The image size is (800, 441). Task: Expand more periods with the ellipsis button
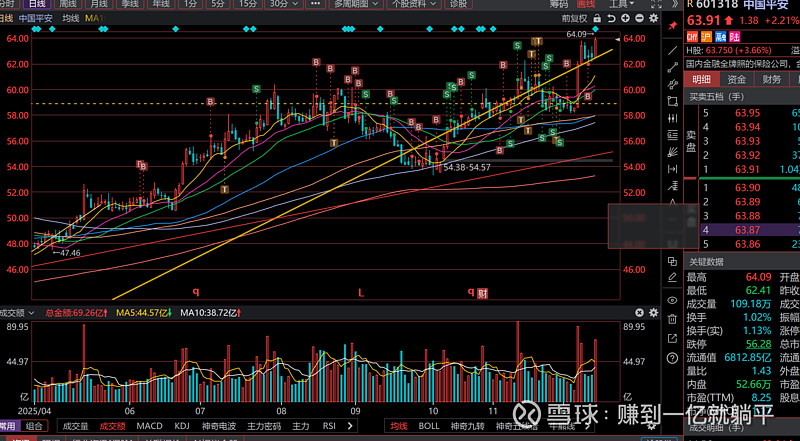315,4
